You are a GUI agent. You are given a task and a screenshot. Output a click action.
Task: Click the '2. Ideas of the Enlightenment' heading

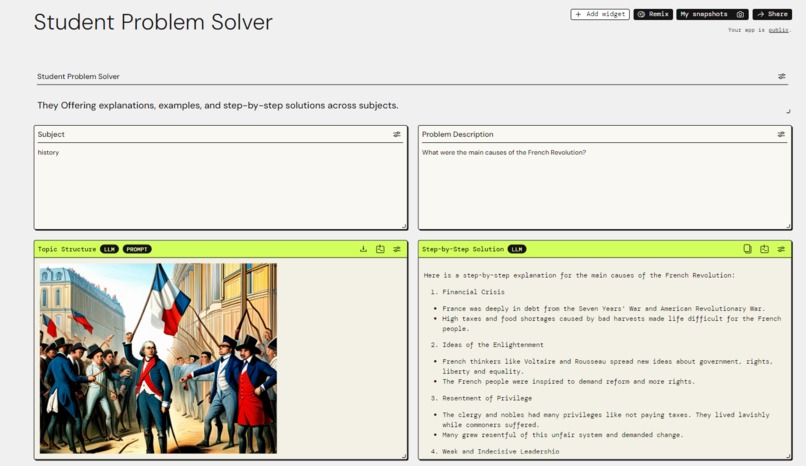[x=487, y=345]
